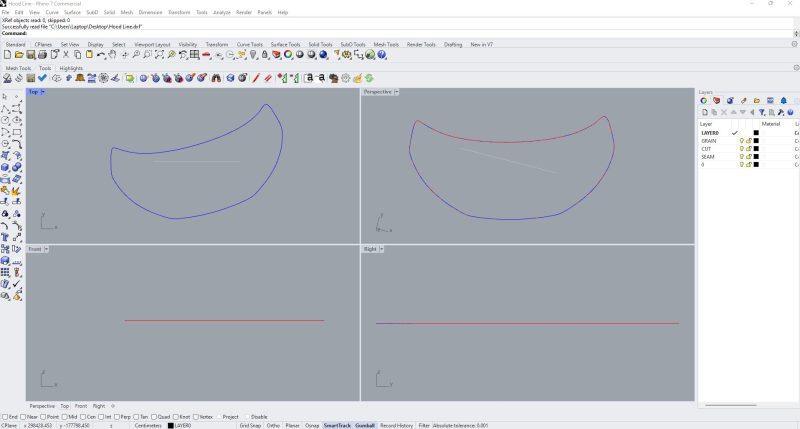This screenshot has width=800, height=429.
Task: Toggle Ortho in status bar
Action: click(273, 425)
